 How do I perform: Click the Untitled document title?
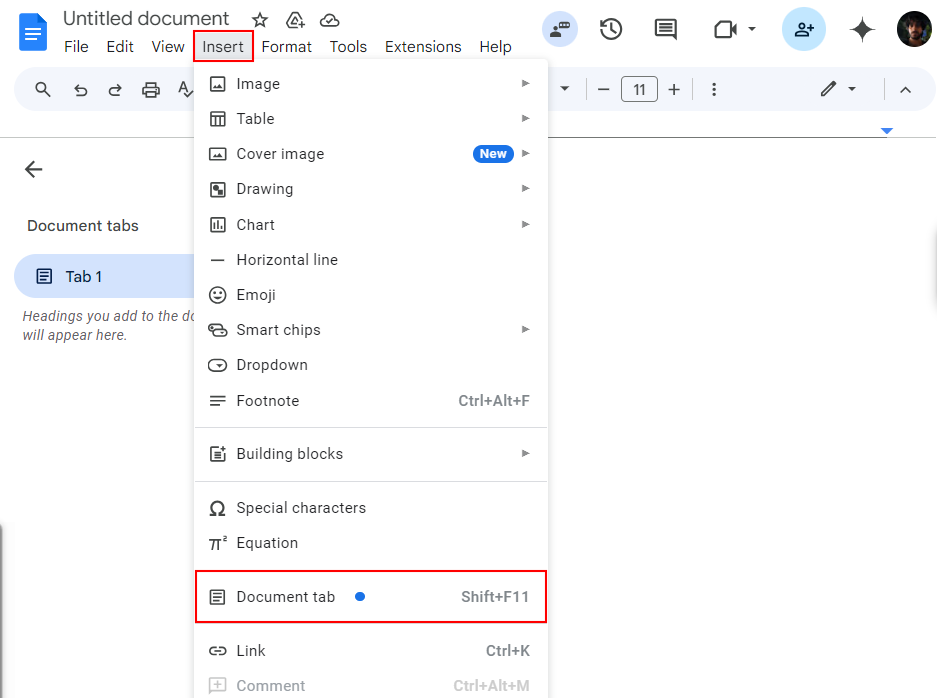pyautogui.click(x=146, y=19)
